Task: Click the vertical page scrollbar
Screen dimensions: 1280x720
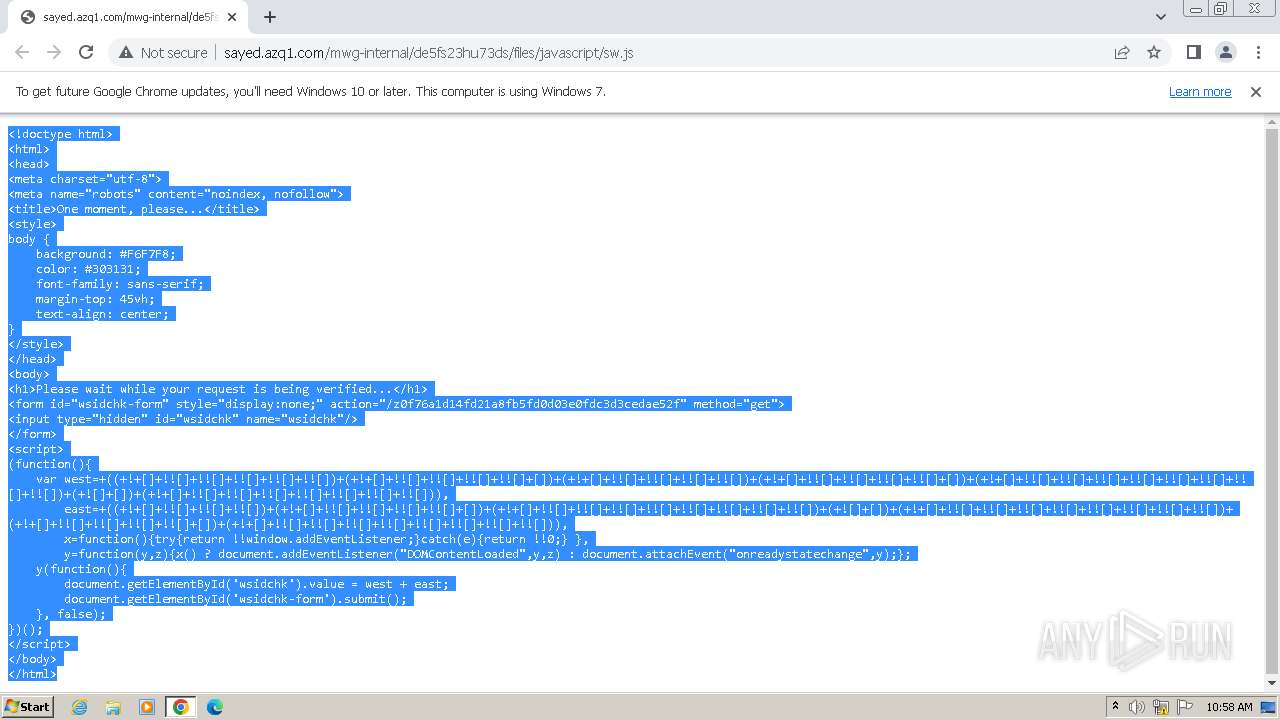Action: [1272, 401]
